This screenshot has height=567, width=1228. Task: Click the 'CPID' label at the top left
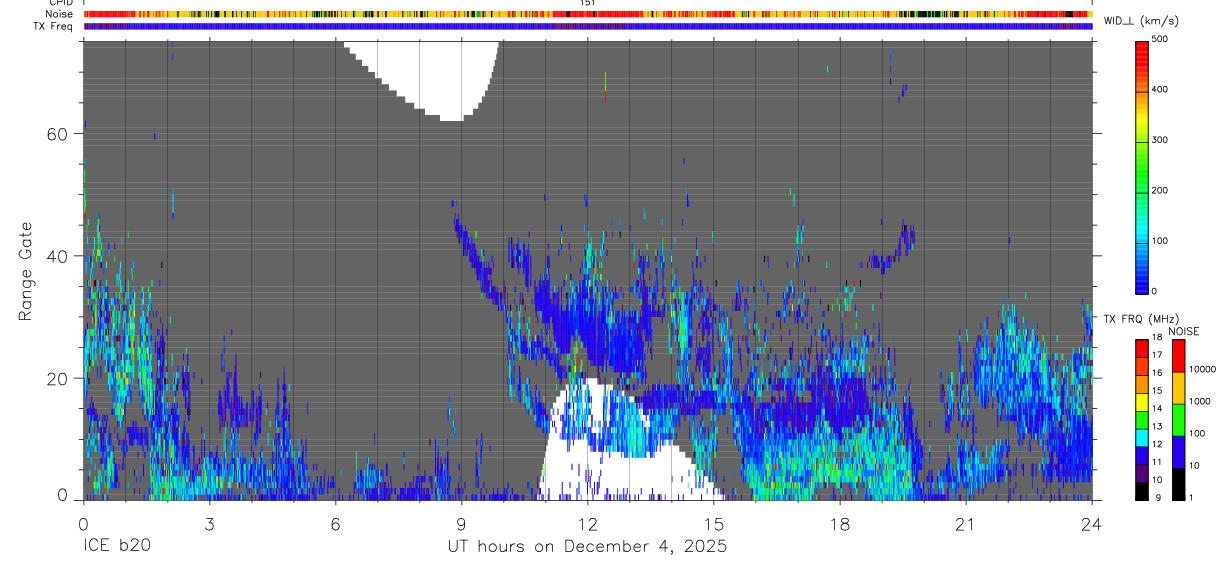[x=61, y=3]
